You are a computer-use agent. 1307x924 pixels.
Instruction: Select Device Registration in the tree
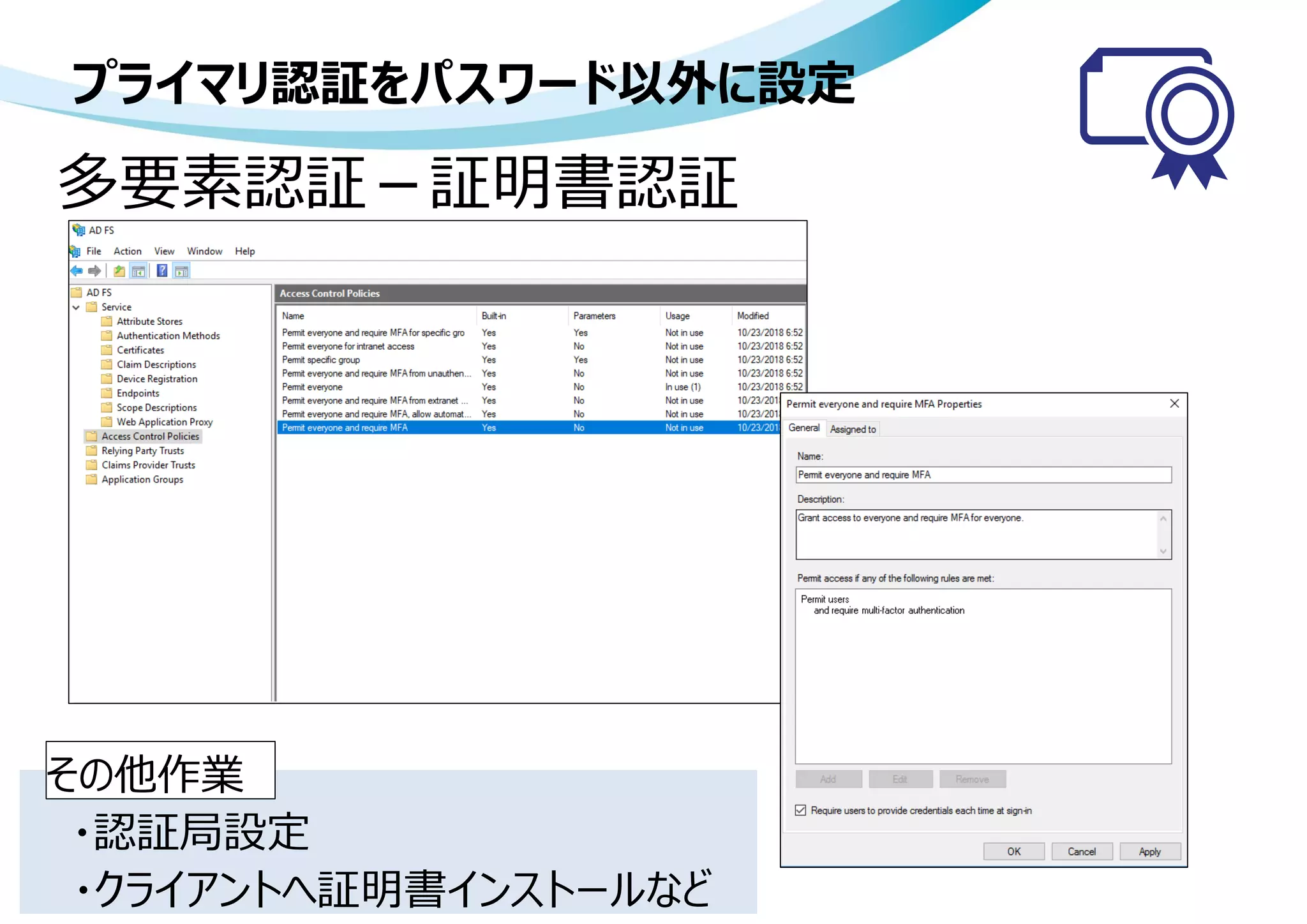coord(157,379)
